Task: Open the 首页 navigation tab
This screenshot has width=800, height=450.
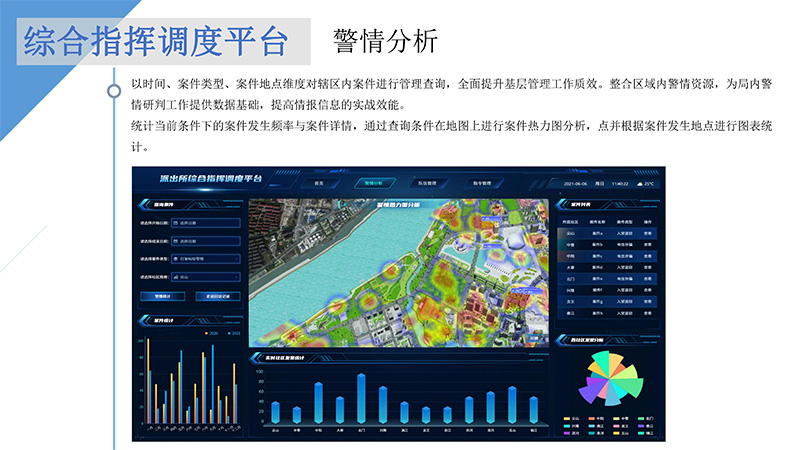Action: tap(320, 184)
